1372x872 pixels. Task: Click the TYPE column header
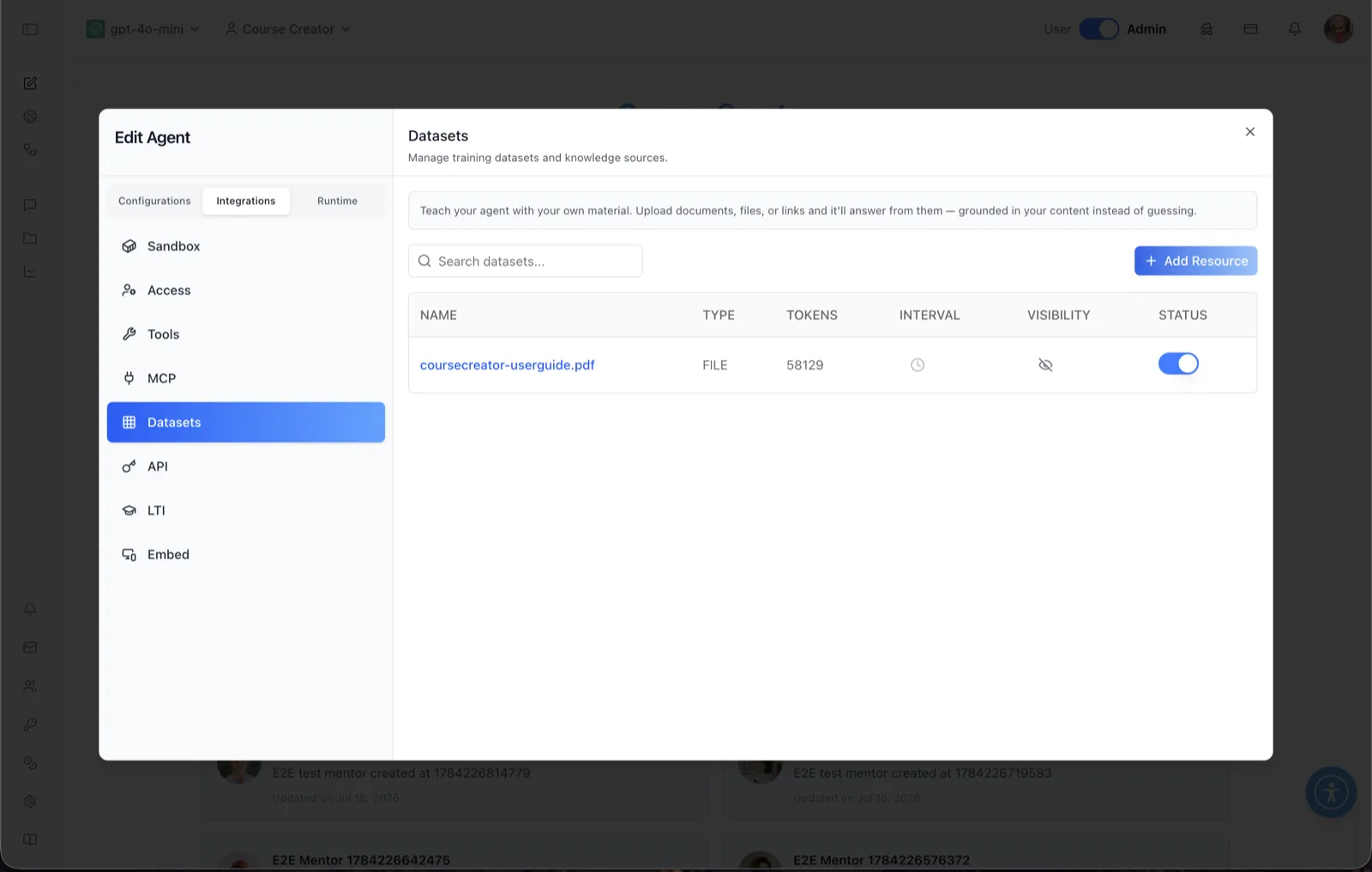coord(719,315)
